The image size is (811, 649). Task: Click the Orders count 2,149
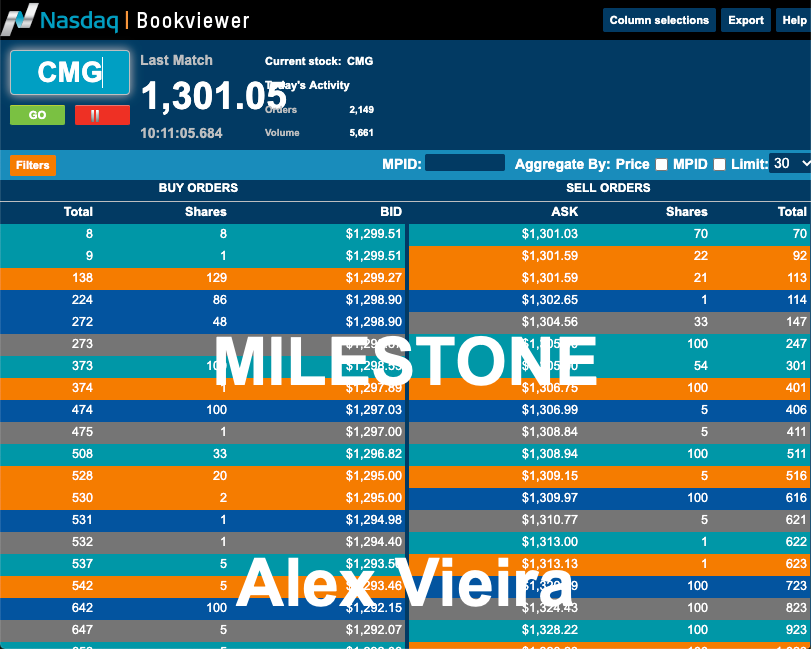tap(361, 109)
